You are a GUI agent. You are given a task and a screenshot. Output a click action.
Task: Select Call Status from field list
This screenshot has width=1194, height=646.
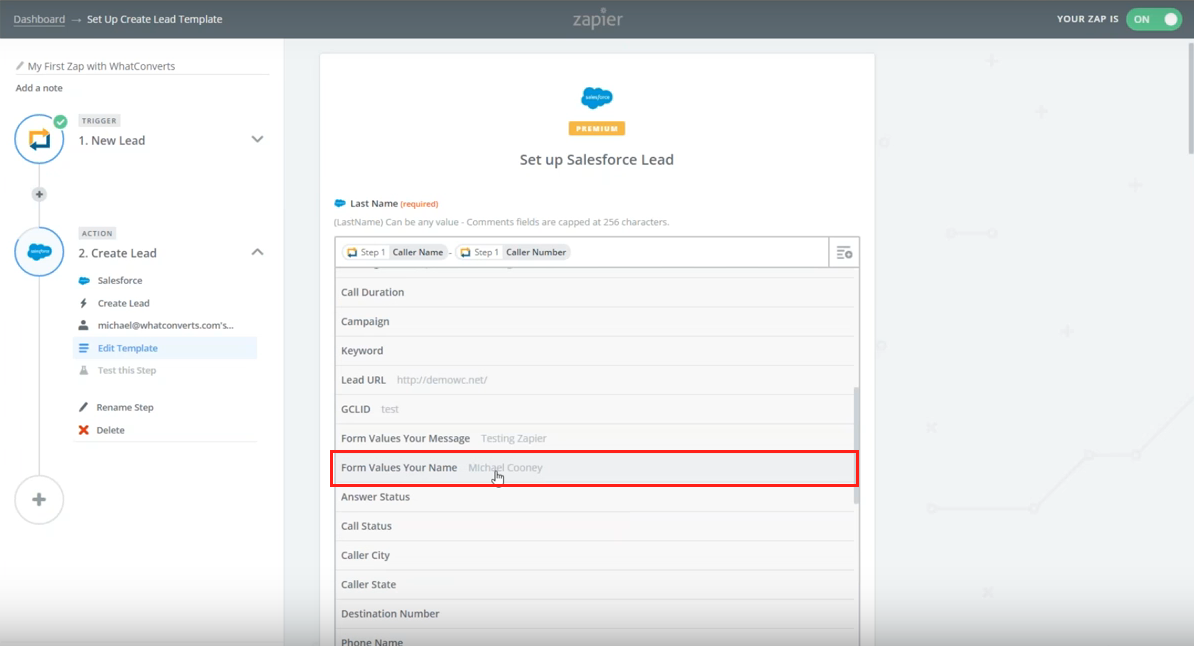(595, 526)
